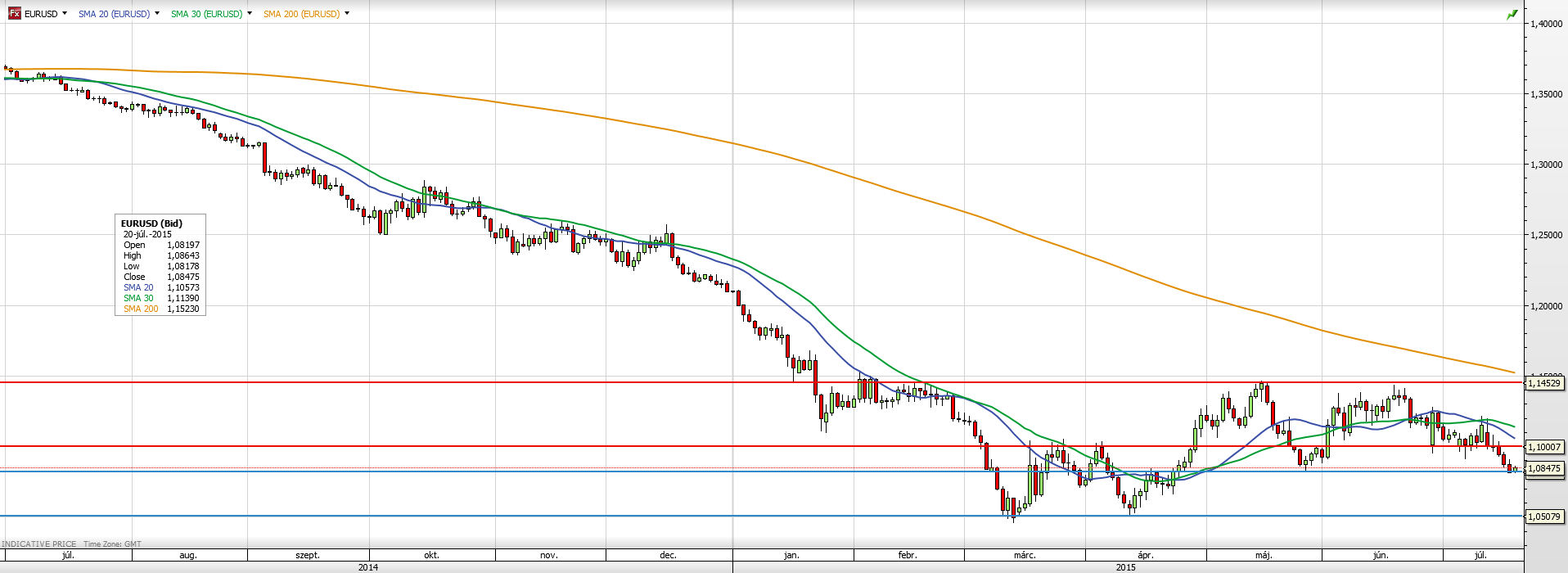Screen dimensions: 1568x573
Task: Click the aug. month label on time axis
Action: pos(188,555)
